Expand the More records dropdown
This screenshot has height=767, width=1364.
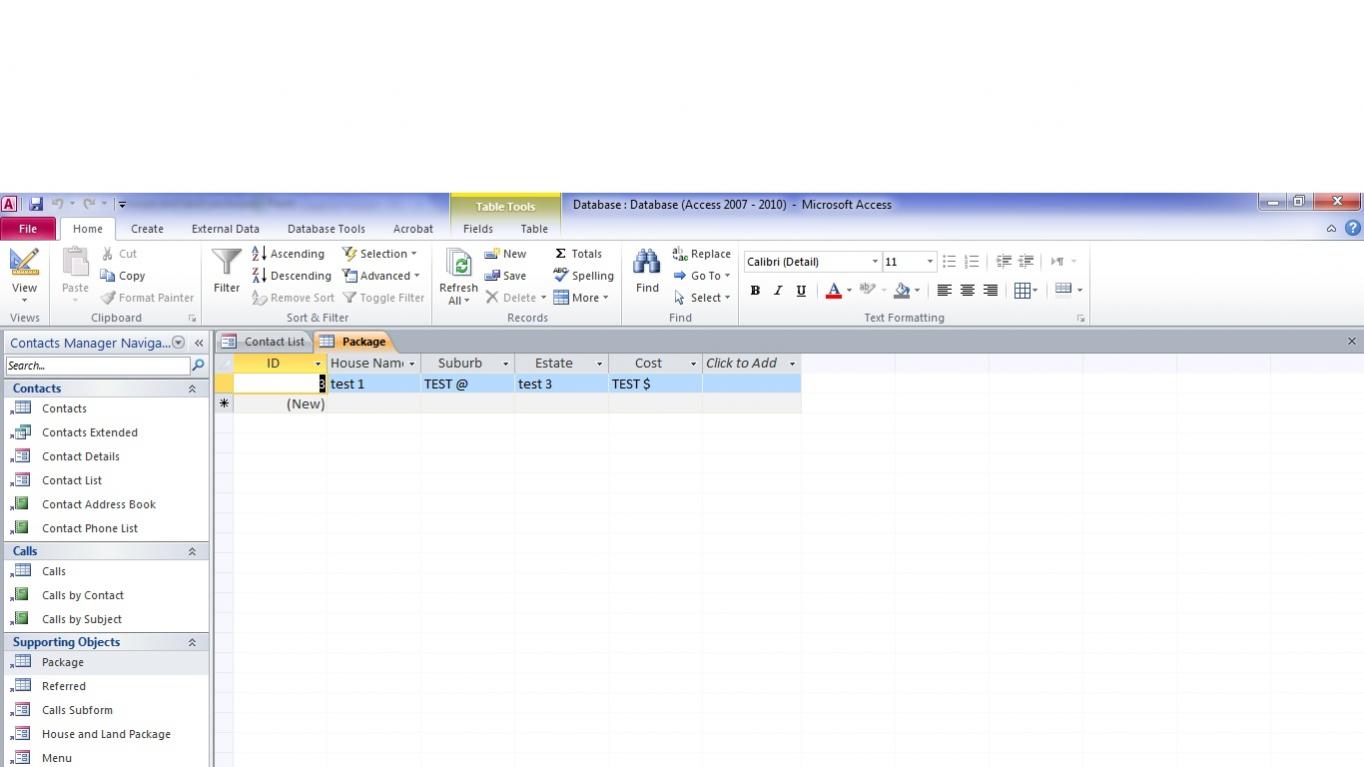581,298
